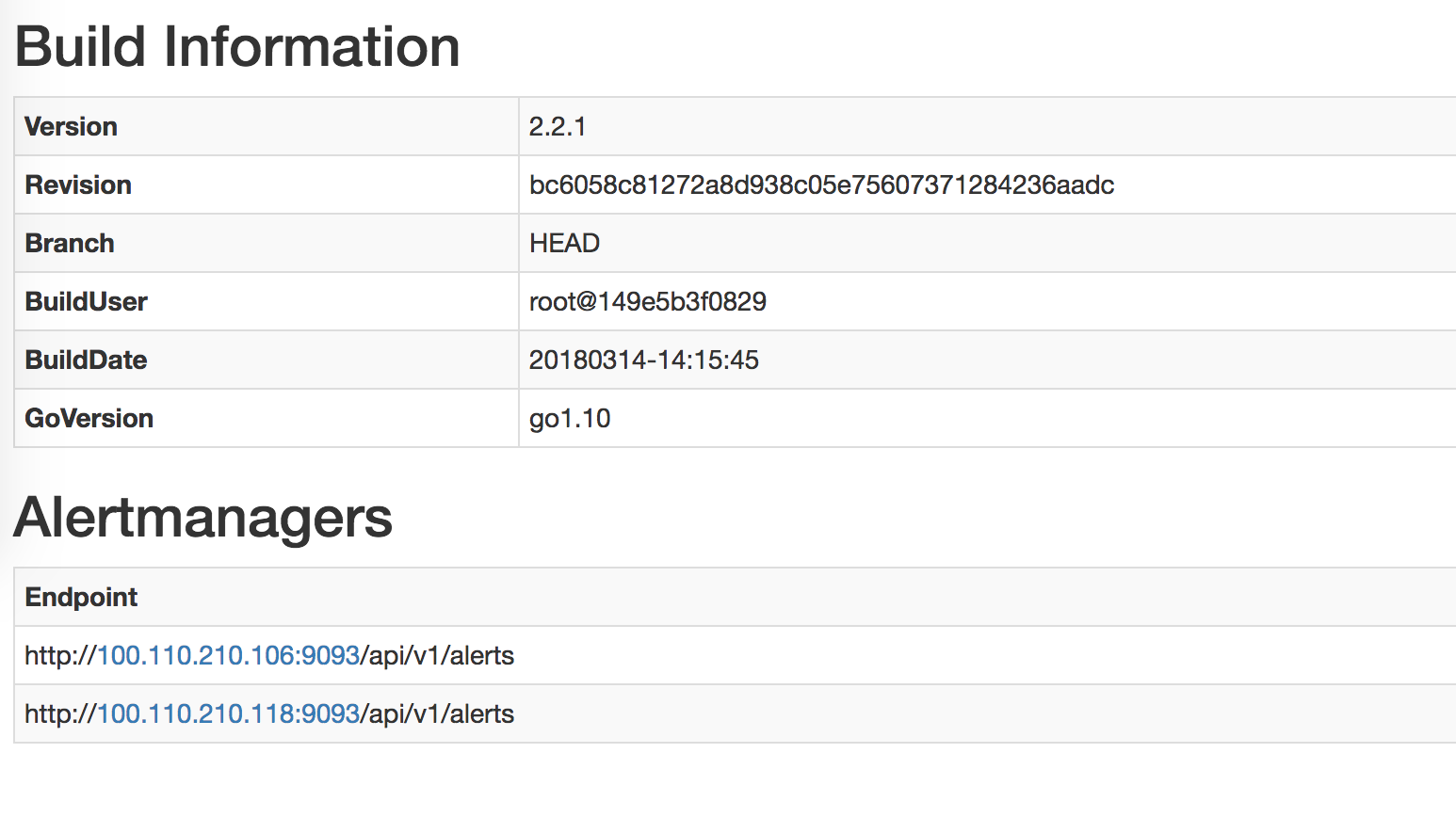Click the Revision row label
Screen dimensions: 1456x817
[x=78, y=184]
